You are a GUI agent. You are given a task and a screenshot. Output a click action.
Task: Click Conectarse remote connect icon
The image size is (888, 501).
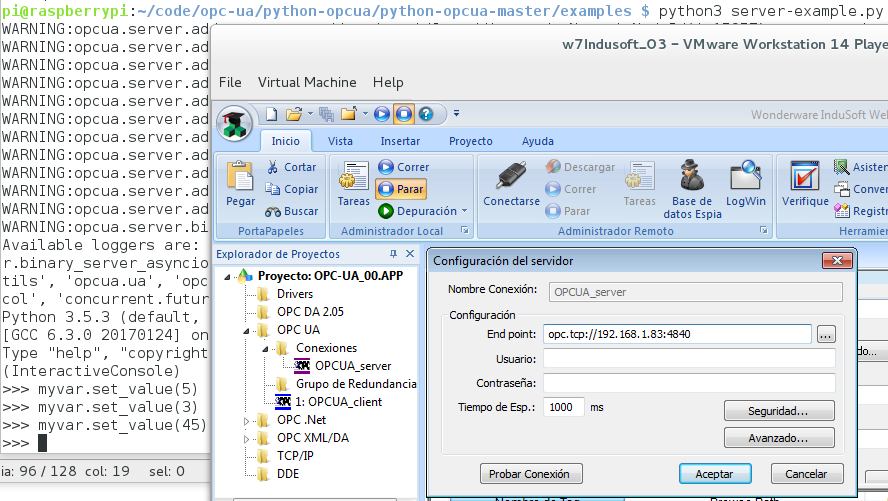[511, 184]
